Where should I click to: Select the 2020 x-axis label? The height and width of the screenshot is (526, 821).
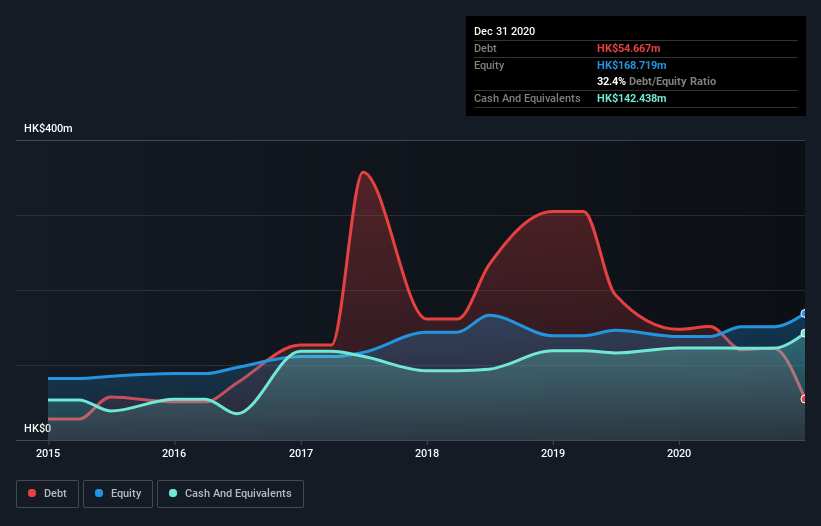pyautogui.click(x=679, y=453)
